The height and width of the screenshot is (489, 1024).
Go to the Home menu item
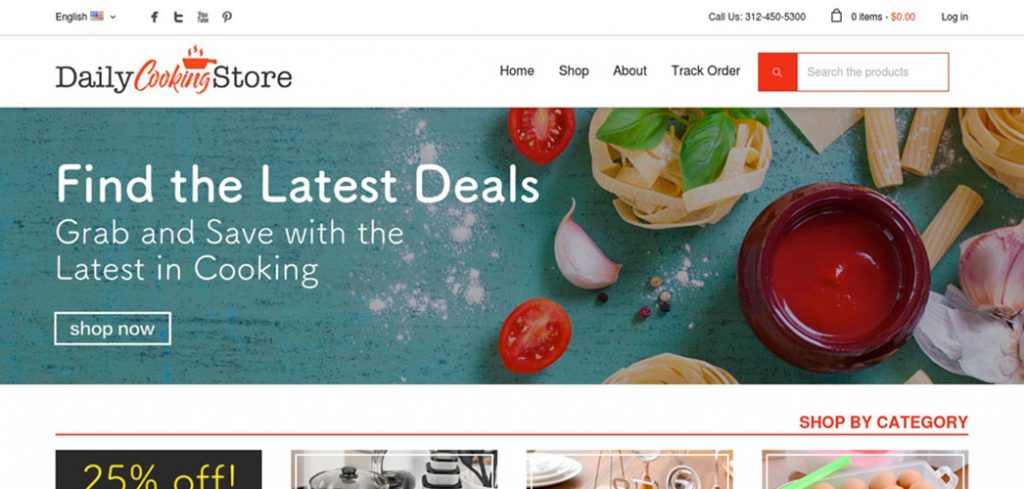click(517, 71)
